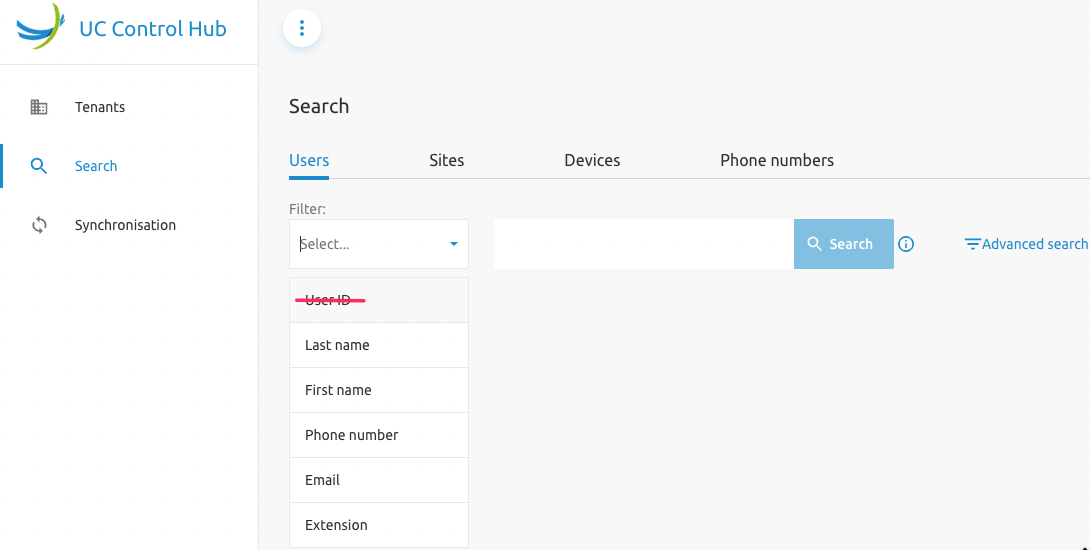Toggle the Filter dropdown arrow
Image resolution: width=1090 pixels, height=550 pixels.
(453, 244)
